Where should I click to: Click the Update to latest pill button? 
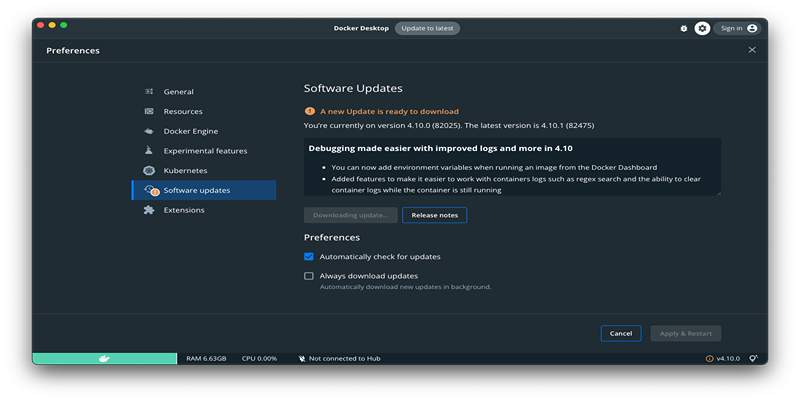point(427,28)
